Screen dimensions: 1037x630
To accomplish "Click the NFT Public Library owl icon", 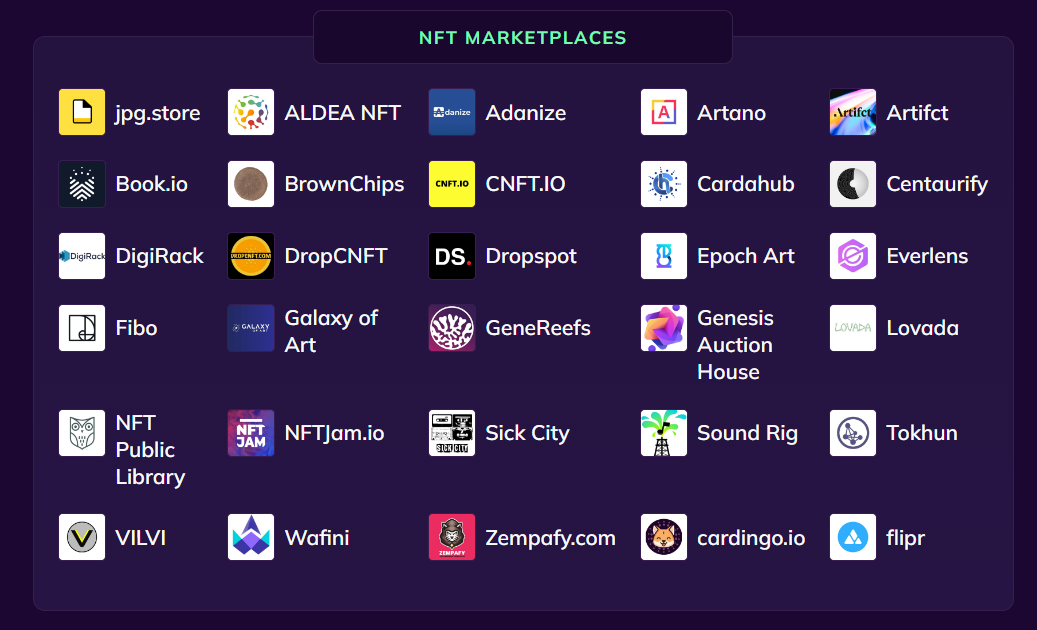I will [82, 434].
